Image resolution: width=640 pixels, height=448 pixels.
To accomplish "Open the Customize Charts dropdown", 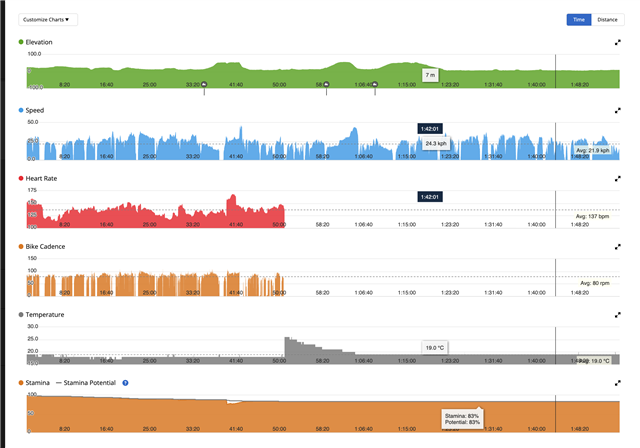I will click(48, 19).
